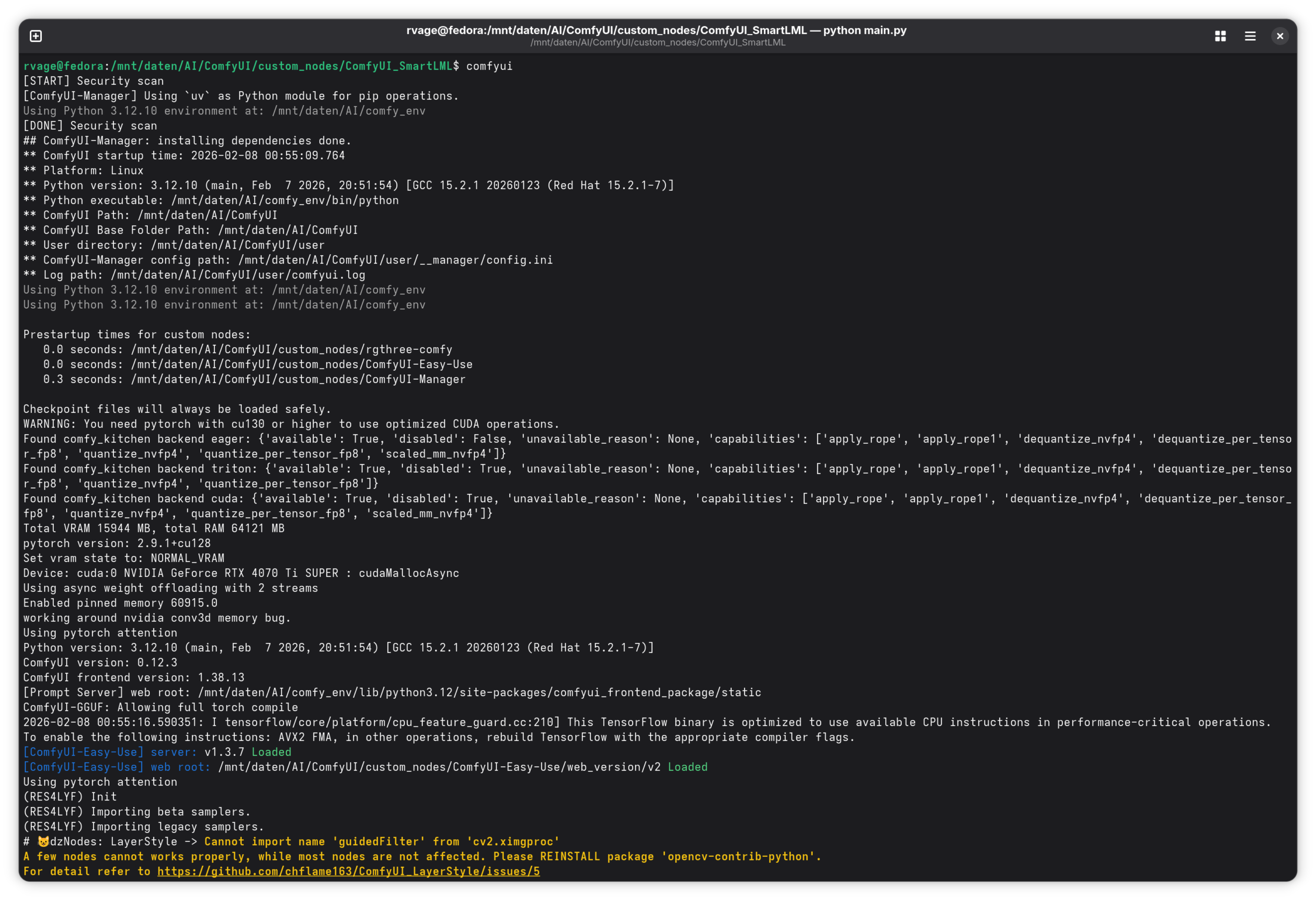Screen dimensions: 1316x900
Task: Open the terminal main hamburger menu
Action: coord(1250,36)
